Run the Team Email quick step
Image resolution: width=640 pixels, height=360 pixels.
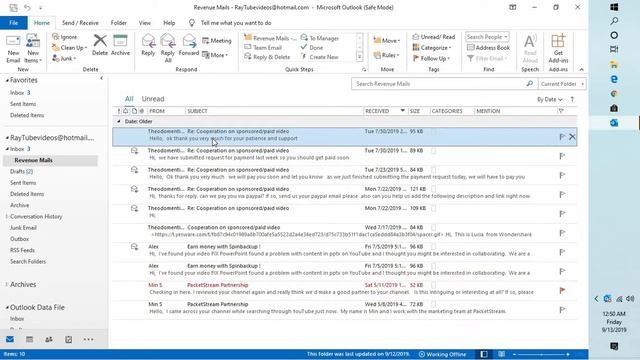263,48
